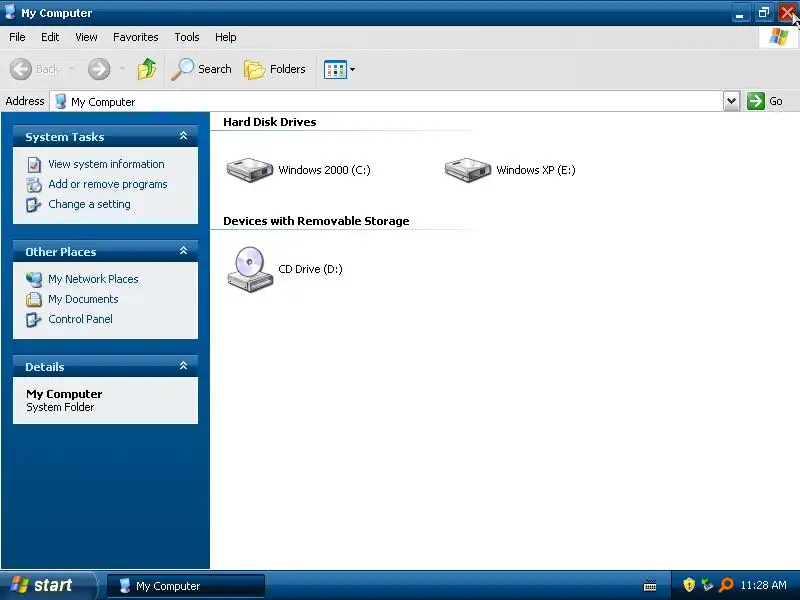Open My Network Places link
This screenshot has width=800, height=600.
point(93,279)
